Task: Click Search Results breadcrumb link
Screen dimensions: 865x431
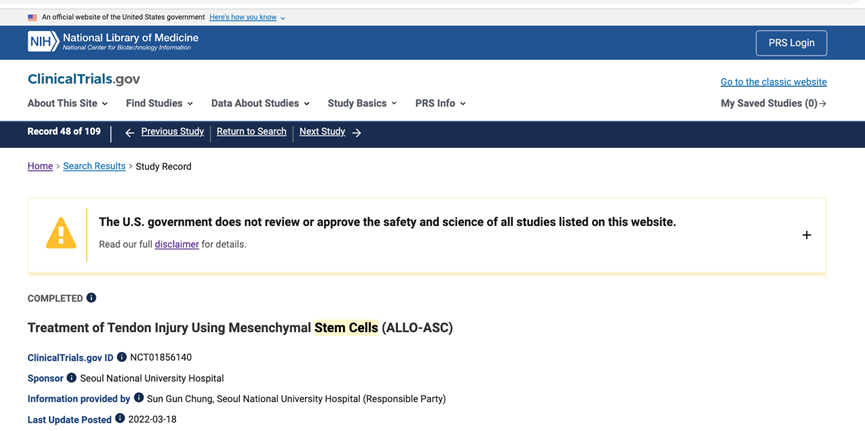Action: 94,166
